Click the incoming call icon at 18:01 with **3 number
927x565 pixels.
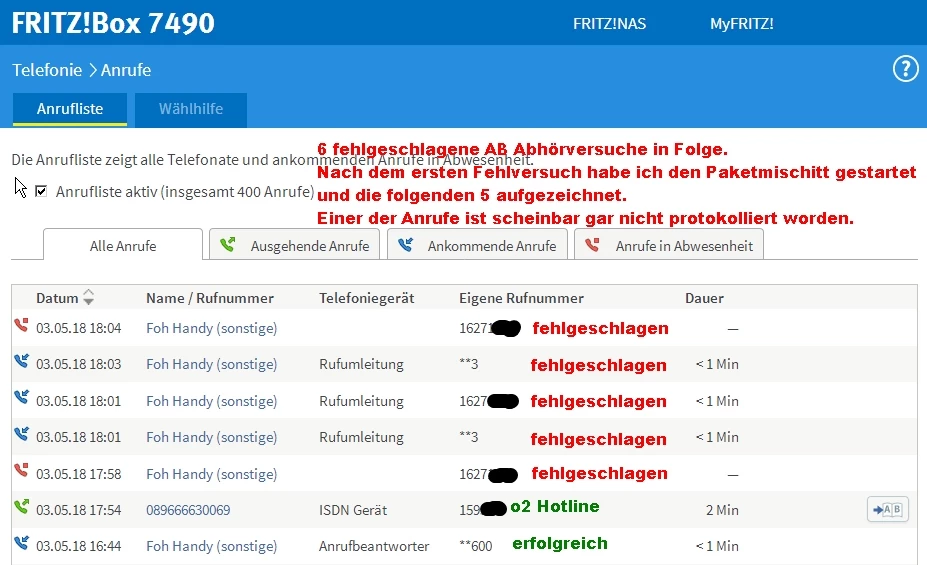coord(21,434)
